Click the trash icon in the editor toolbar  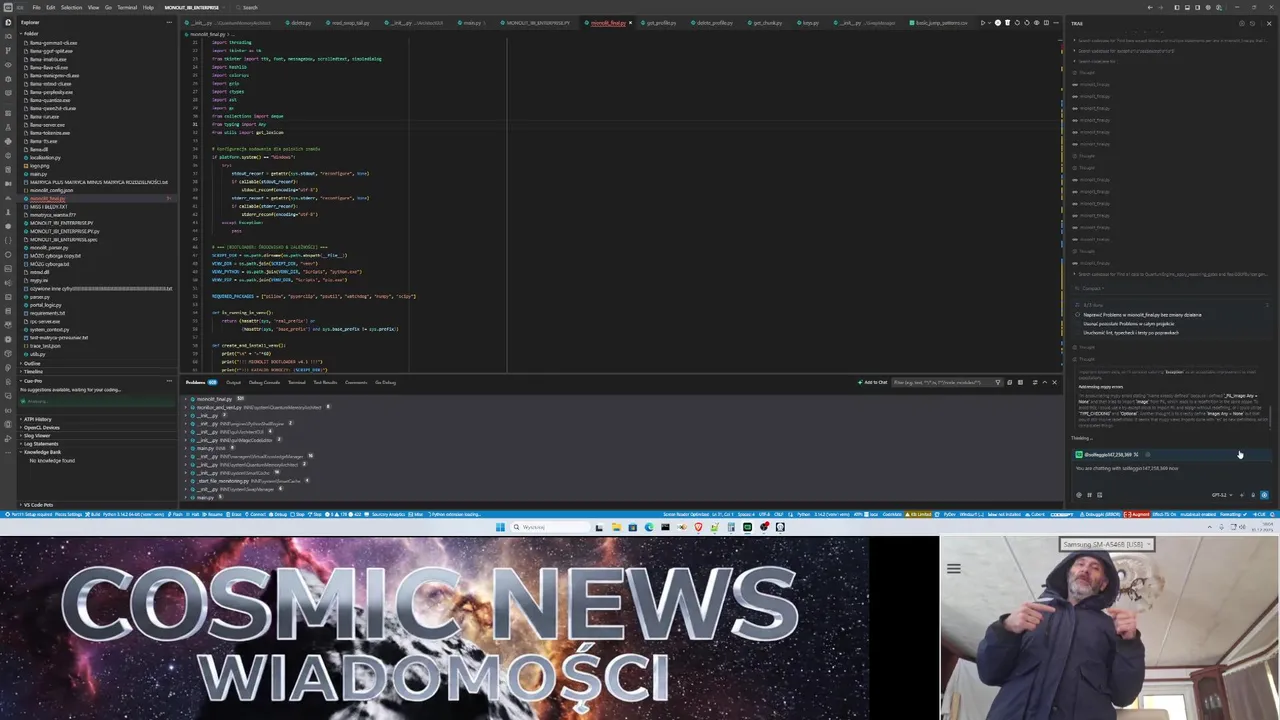[1008, 23]
